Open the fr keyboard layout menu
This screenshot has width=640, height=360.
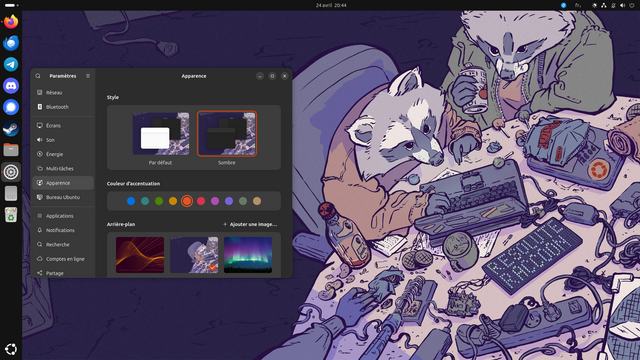(578, 5)
